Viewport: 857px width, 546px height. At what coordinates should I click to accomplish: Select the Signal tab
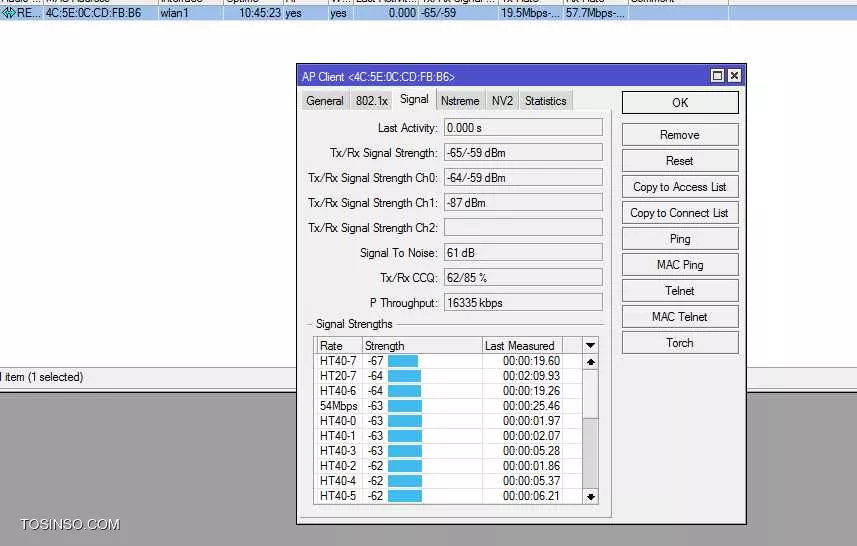(414, 99)
